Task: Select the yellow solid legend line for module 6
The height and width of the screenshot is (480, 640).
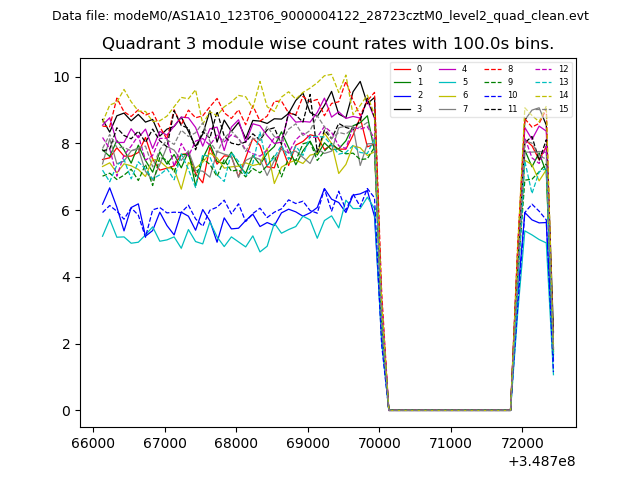Action: click(x=449, y=95)
